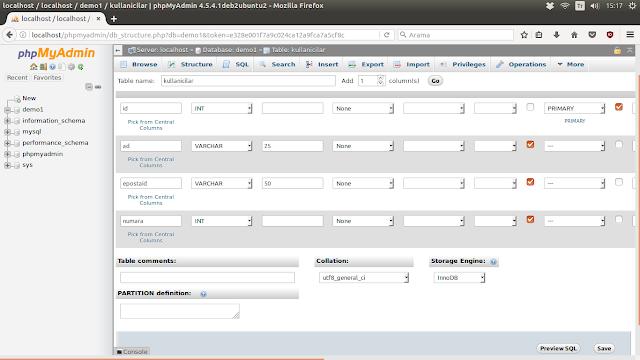The width and height of the screenshot is (640, 360).
Task: Uncheck auto-increment checkbox for id column
Action: pos(619,107)
